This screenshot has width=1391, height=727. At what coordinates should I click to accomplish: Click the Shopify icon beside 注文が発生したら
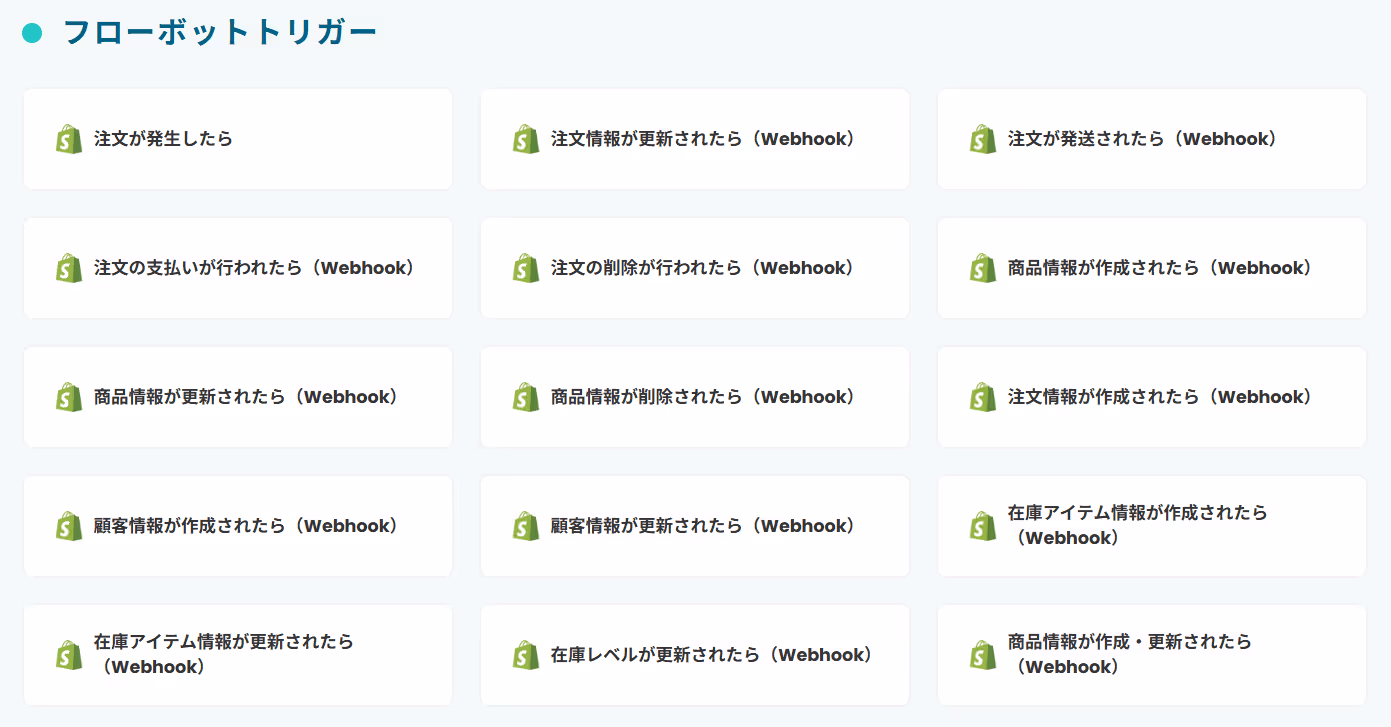69,139
